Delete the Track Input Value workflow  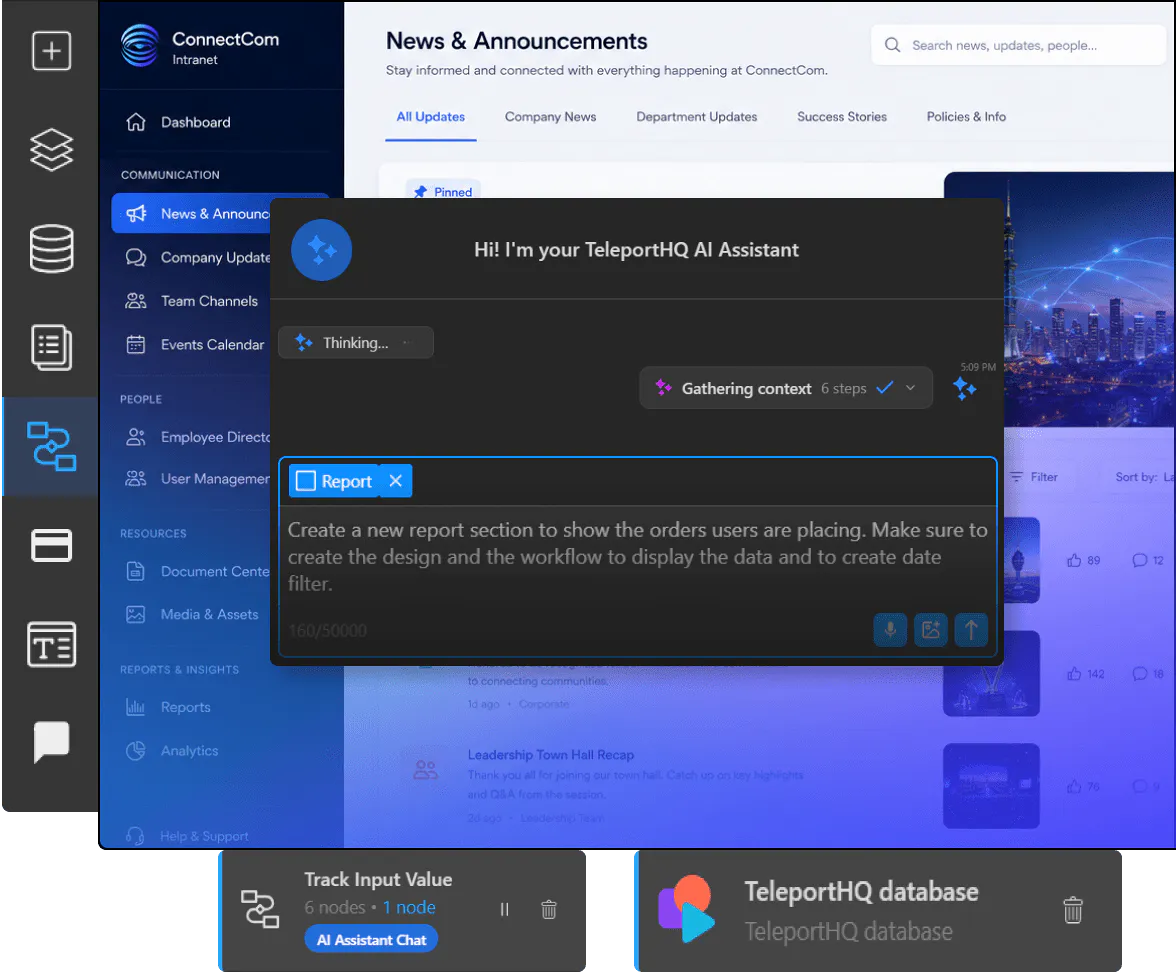pyautogui.click(x=549, y=909)
